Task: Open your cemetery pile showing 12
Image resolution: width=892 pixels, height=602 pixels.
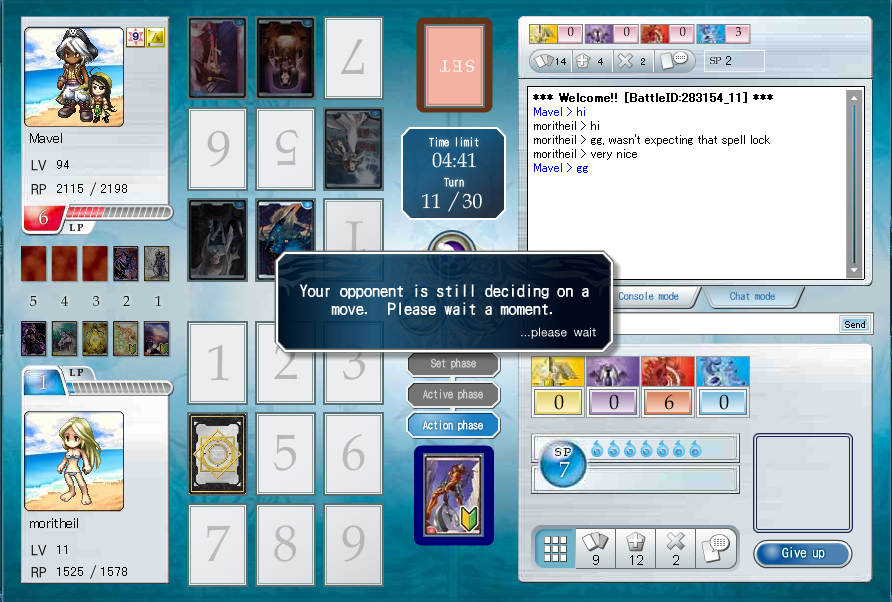Action: click(635, 548)
